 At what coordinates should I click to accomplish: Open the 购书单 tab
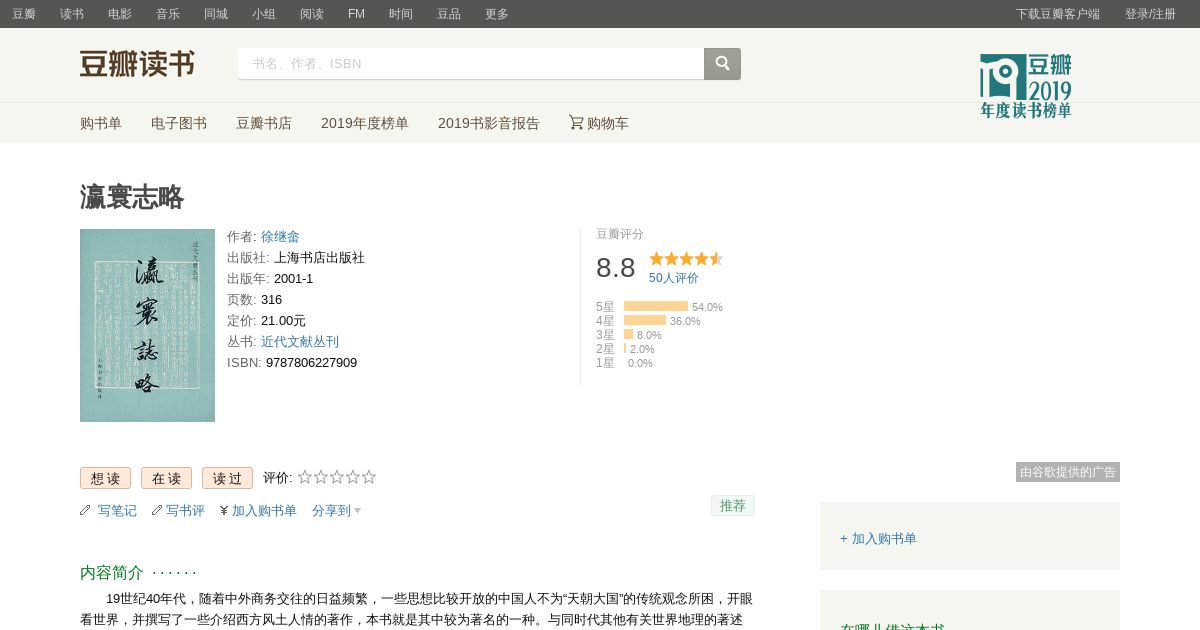[101, 123]
